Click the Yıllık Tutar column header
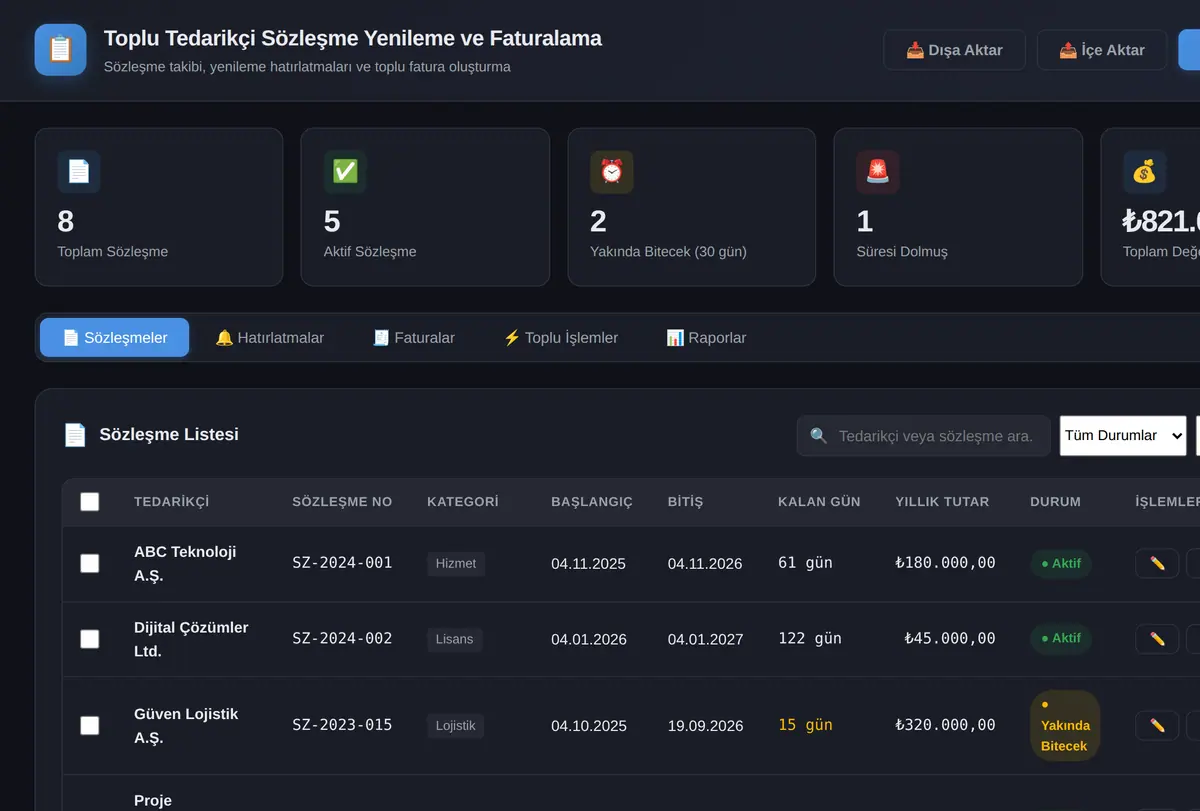 pos(942,502)
